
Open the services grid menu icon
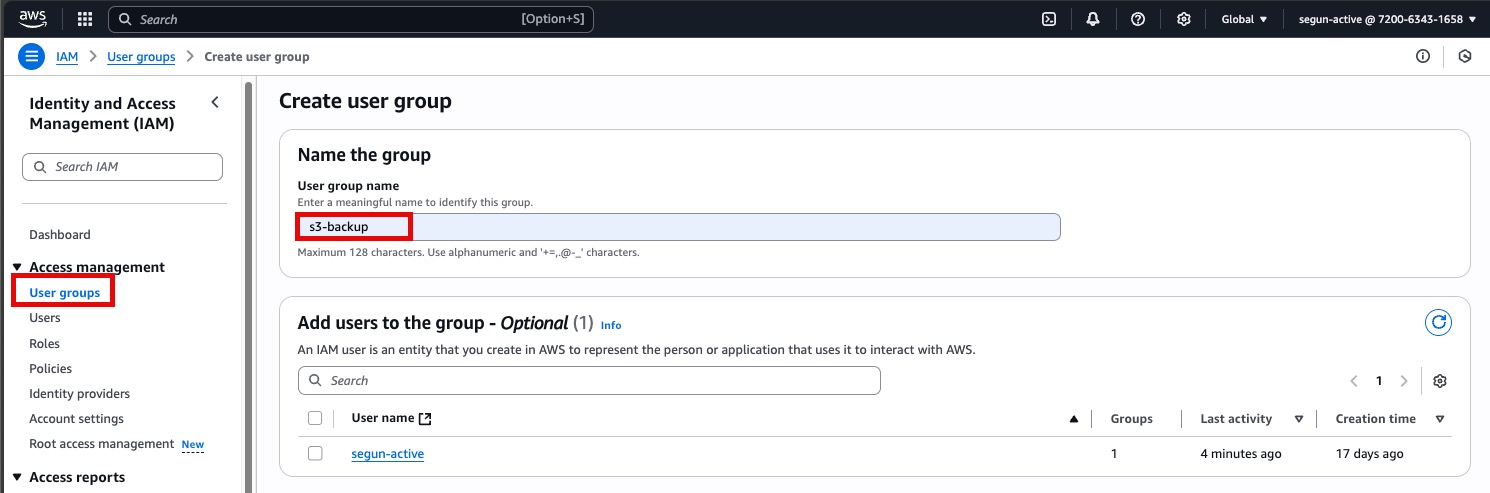(x=85, y=19)
